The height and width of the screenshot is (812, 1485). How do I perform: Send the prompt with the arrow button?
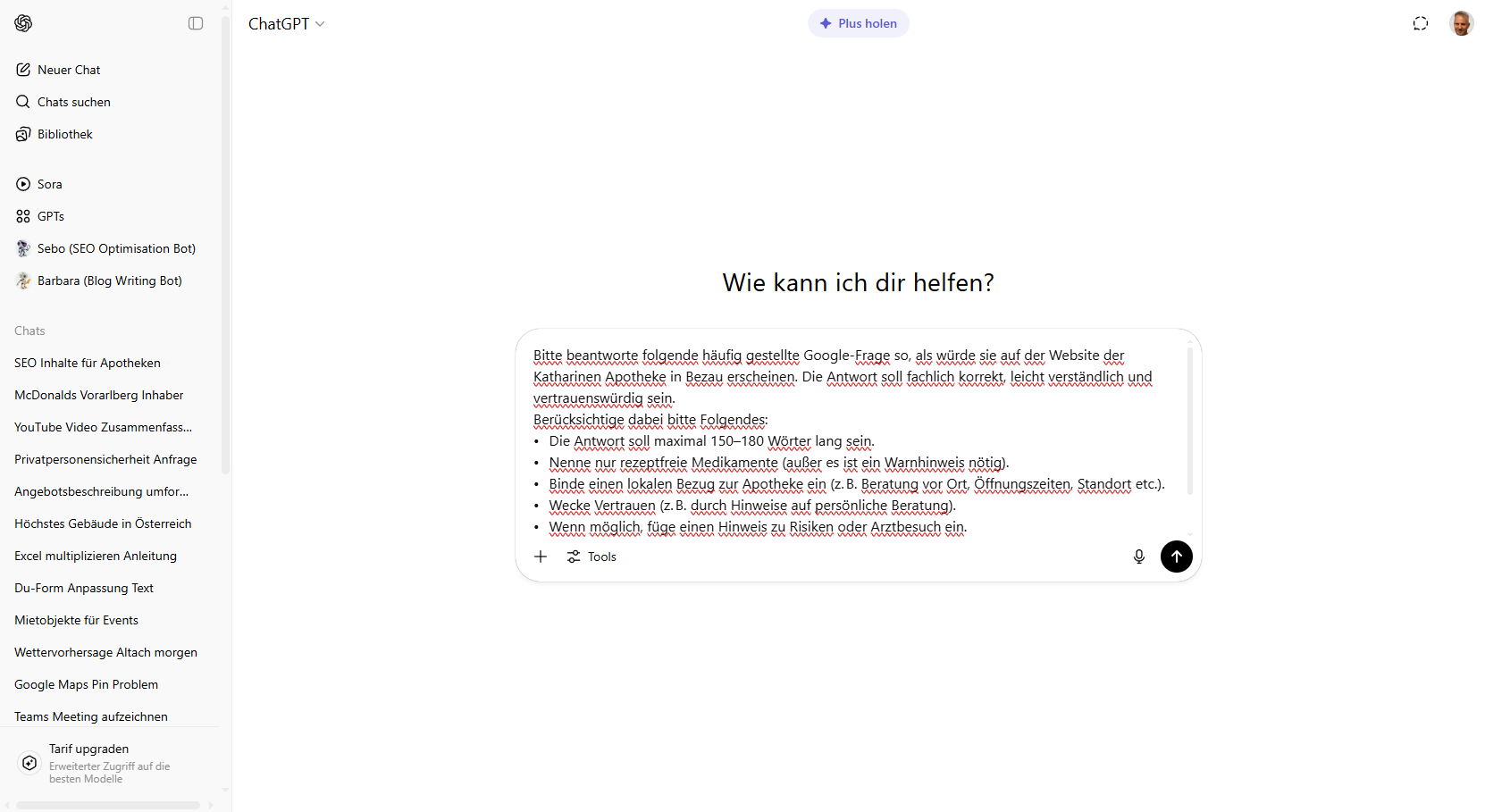pyautogui.click(x=1177, y=557)
